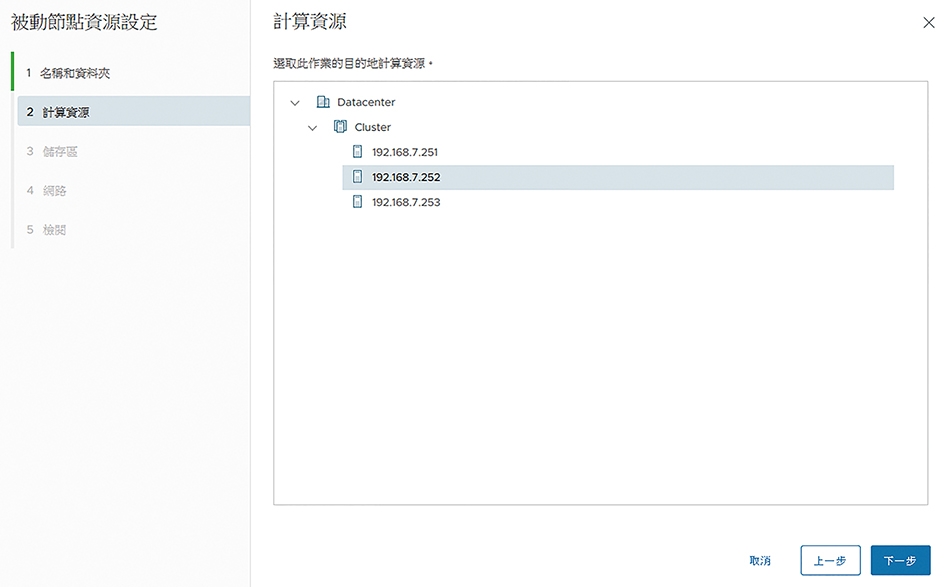The height and width of the screenshot is (587, 945).
Task: Collapse the Cluster tree node
Action: [x=312, y=128]
